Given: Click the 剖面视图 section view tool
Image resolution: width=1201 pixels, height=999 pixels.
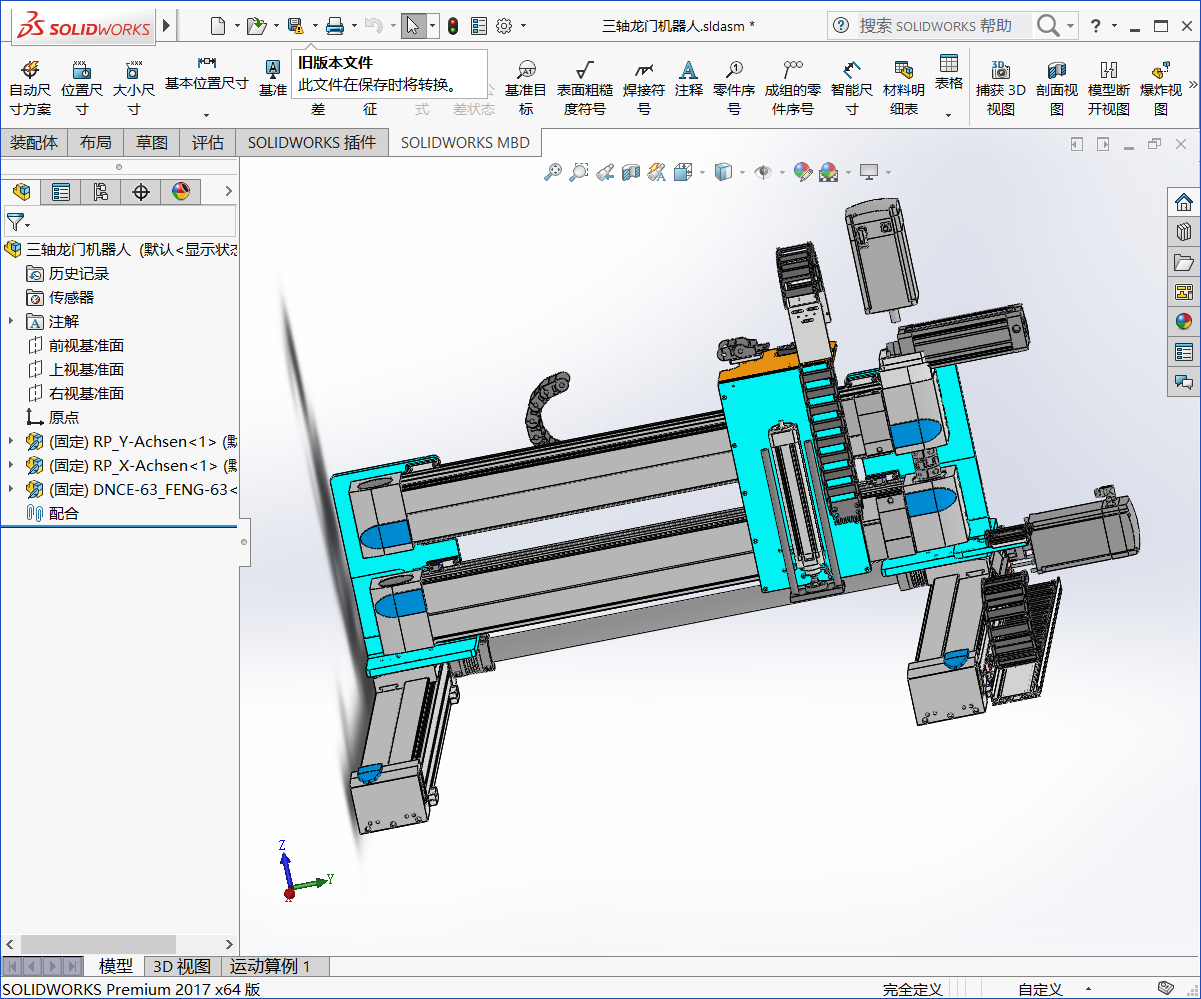Looking at the screenshot, I should click(x=1057, y=87).
